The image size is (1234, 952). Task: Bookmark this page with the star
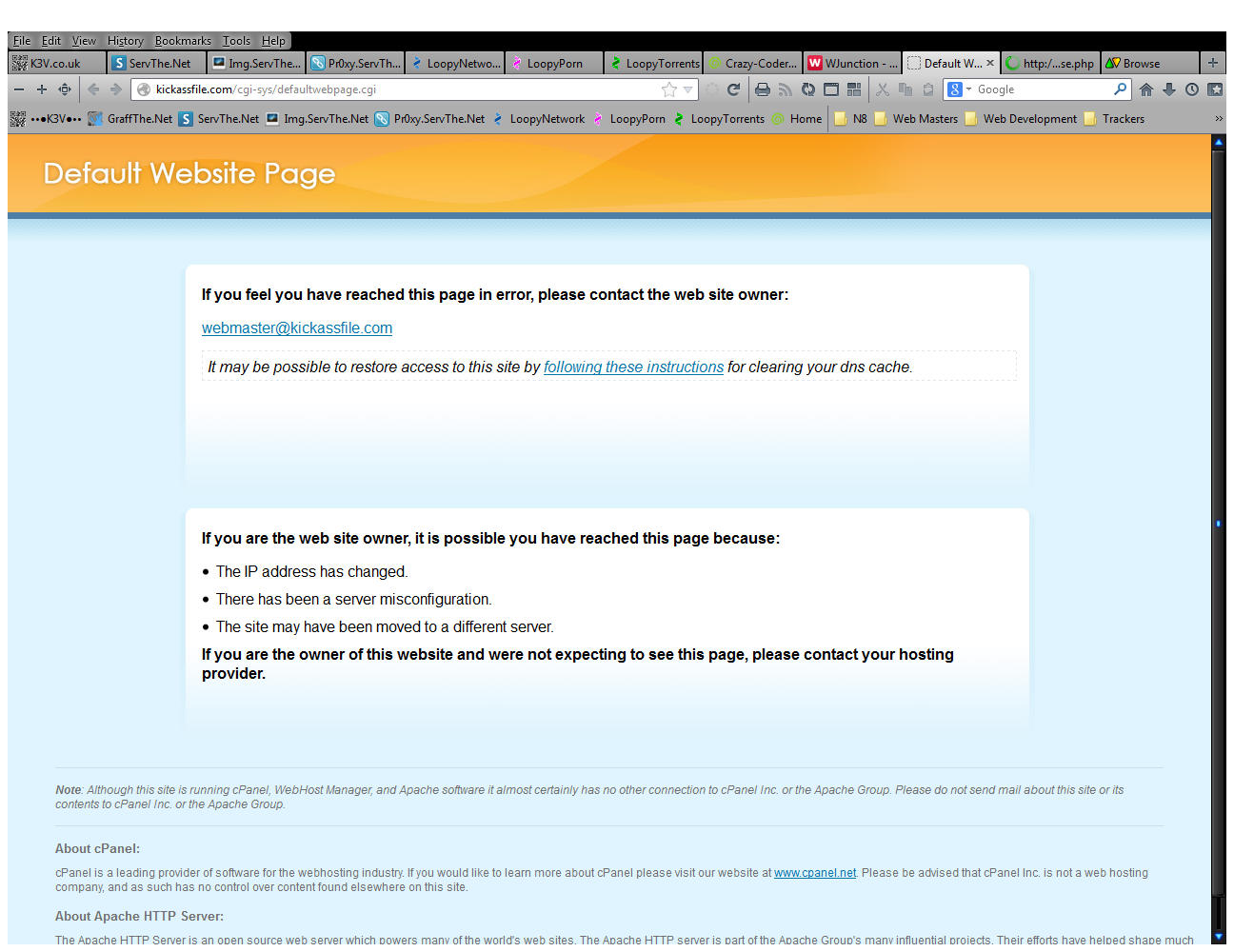(x=669, y=89)
